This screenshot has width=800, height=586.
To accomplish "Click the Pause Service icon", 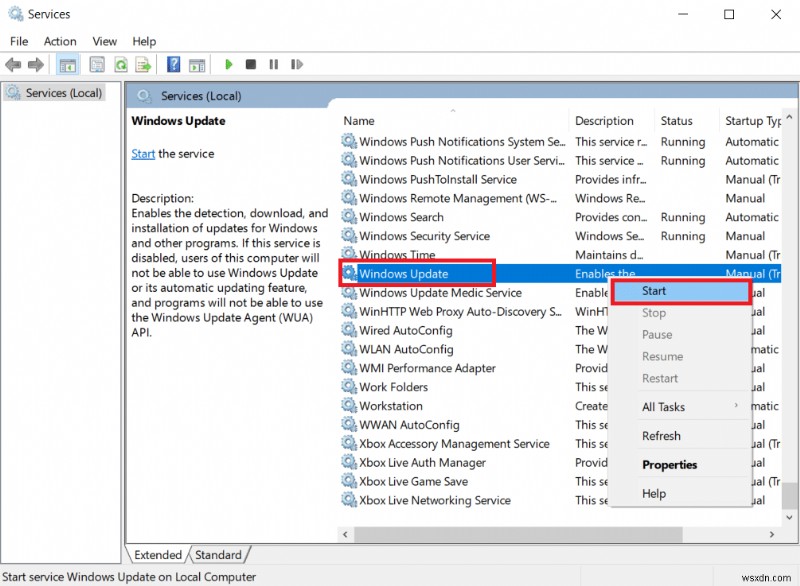I will pos(274,64).
